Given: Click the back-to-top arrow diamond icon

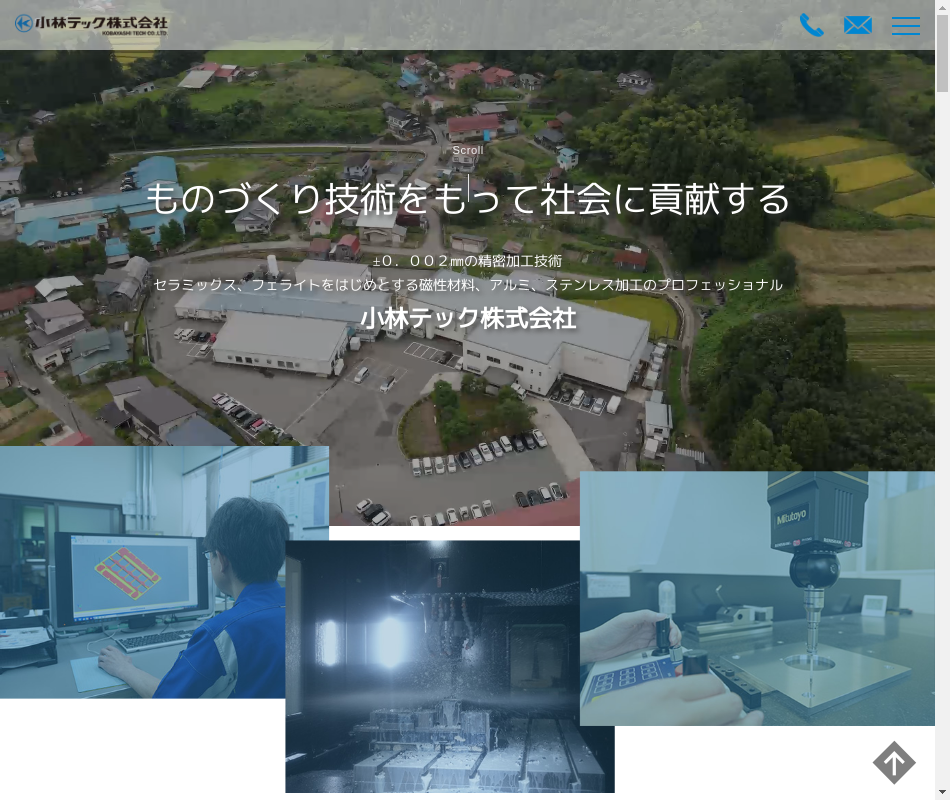Looking at the screenshot, I should pyautogui.click(x=894, y=763).
